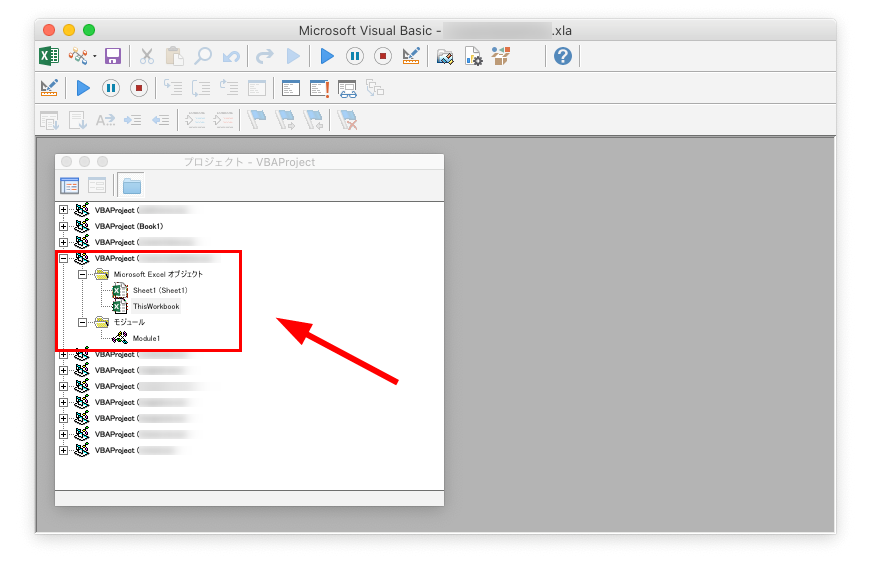
Task: Click List Properties/Methods icon in Edit toolbar
Action: (49, 120)
